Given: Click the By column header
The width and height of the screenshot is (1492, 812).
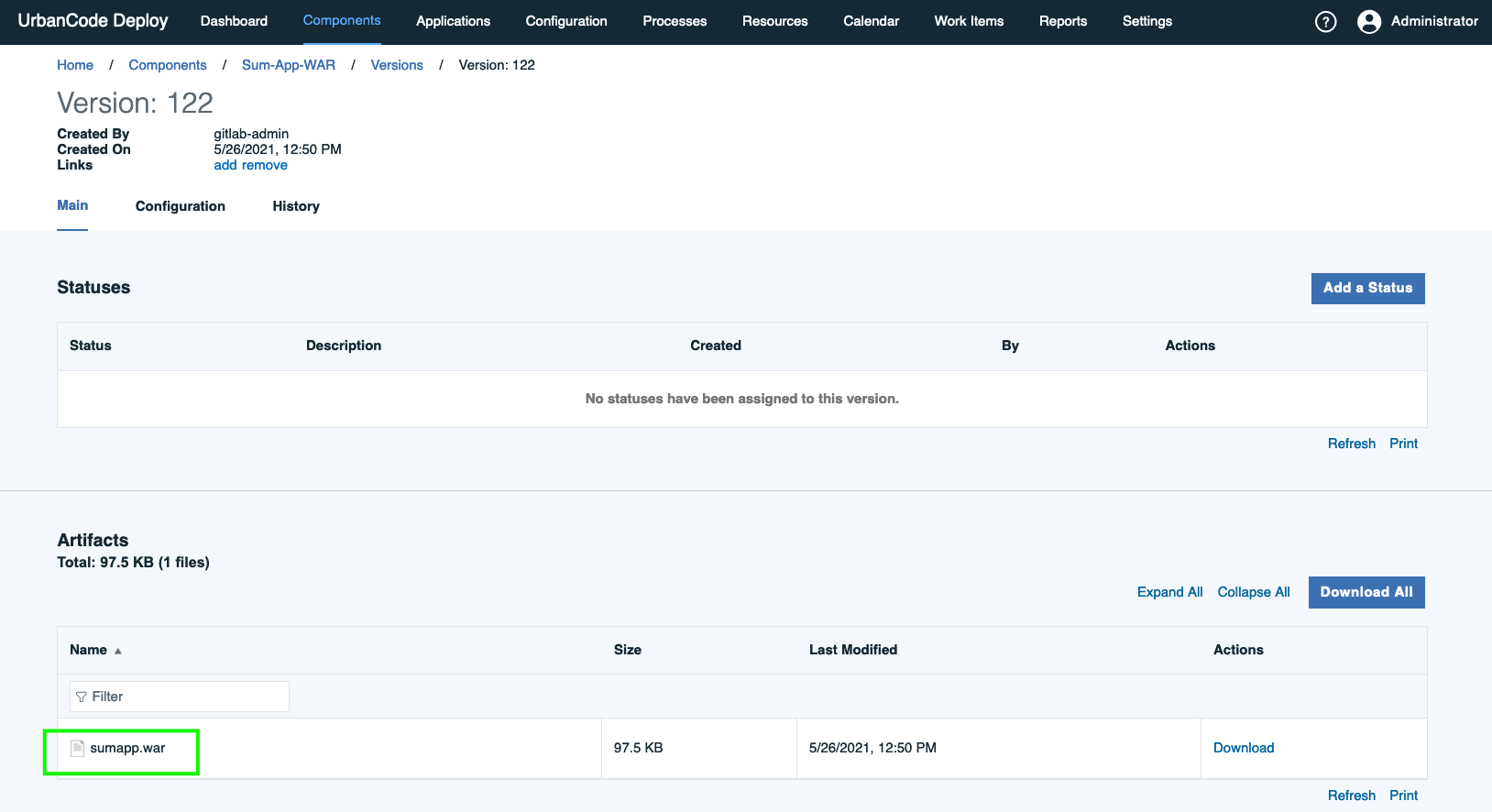Looking at the screenshot, I should [x=1010, y=346].
